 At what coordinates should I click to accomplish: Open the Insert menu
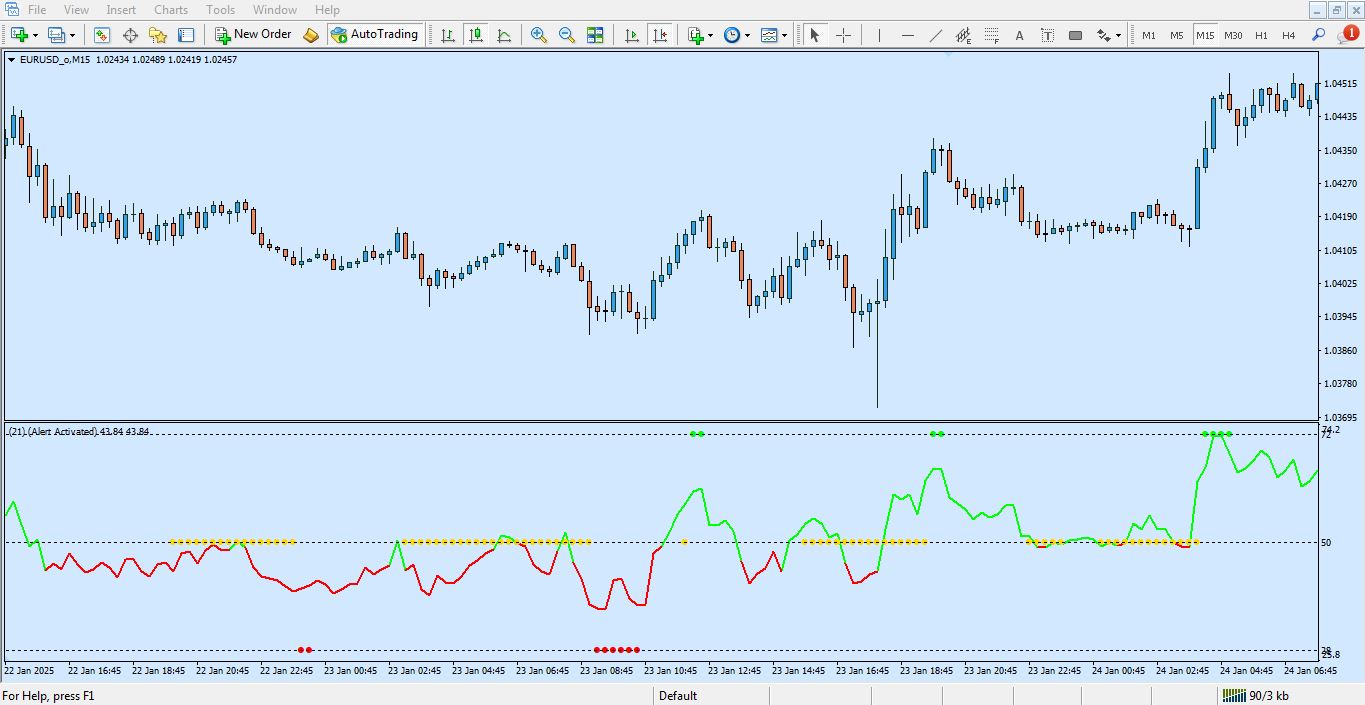click(121, 10)
